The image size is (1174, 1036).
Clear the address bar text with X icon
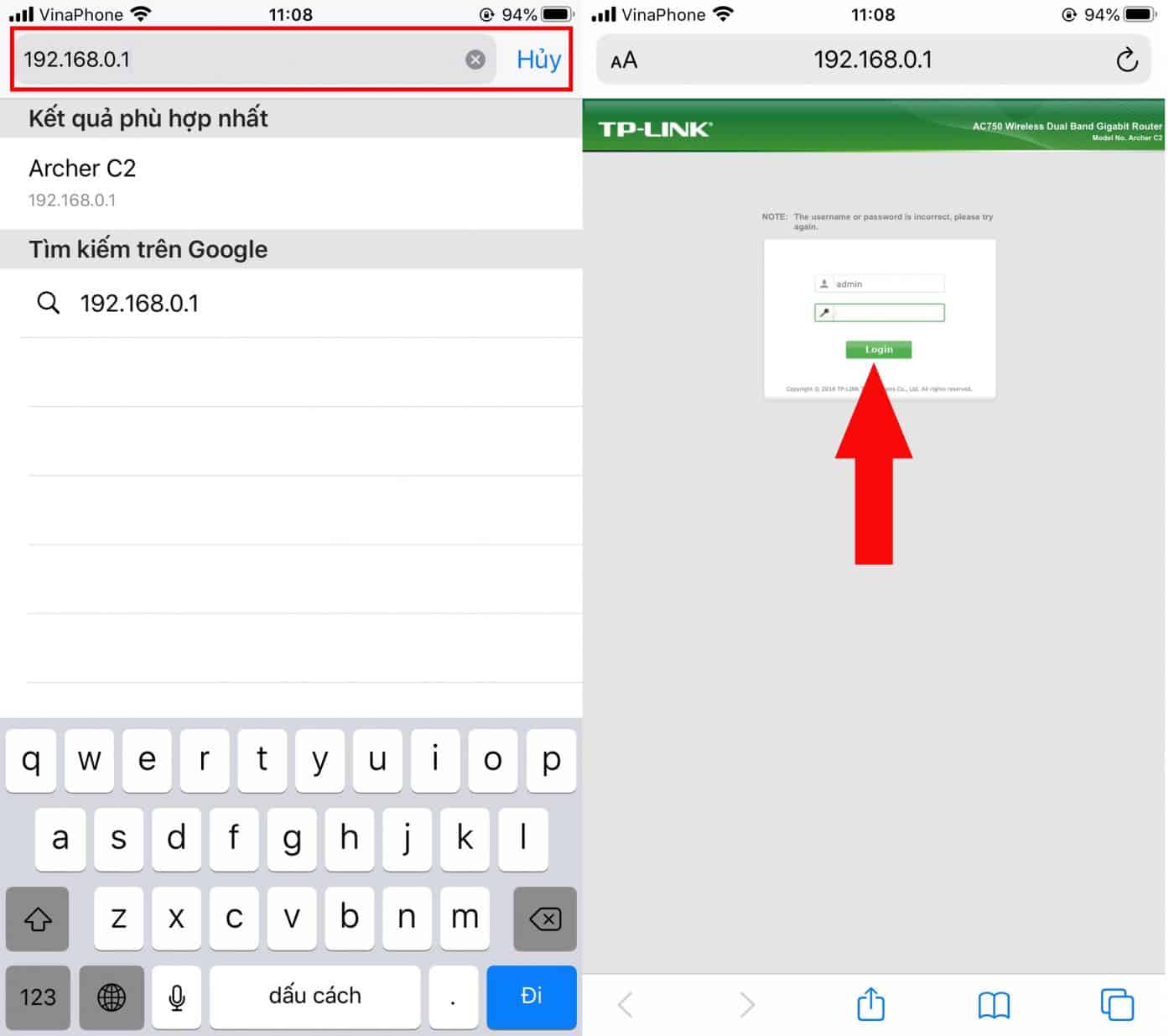475,60
